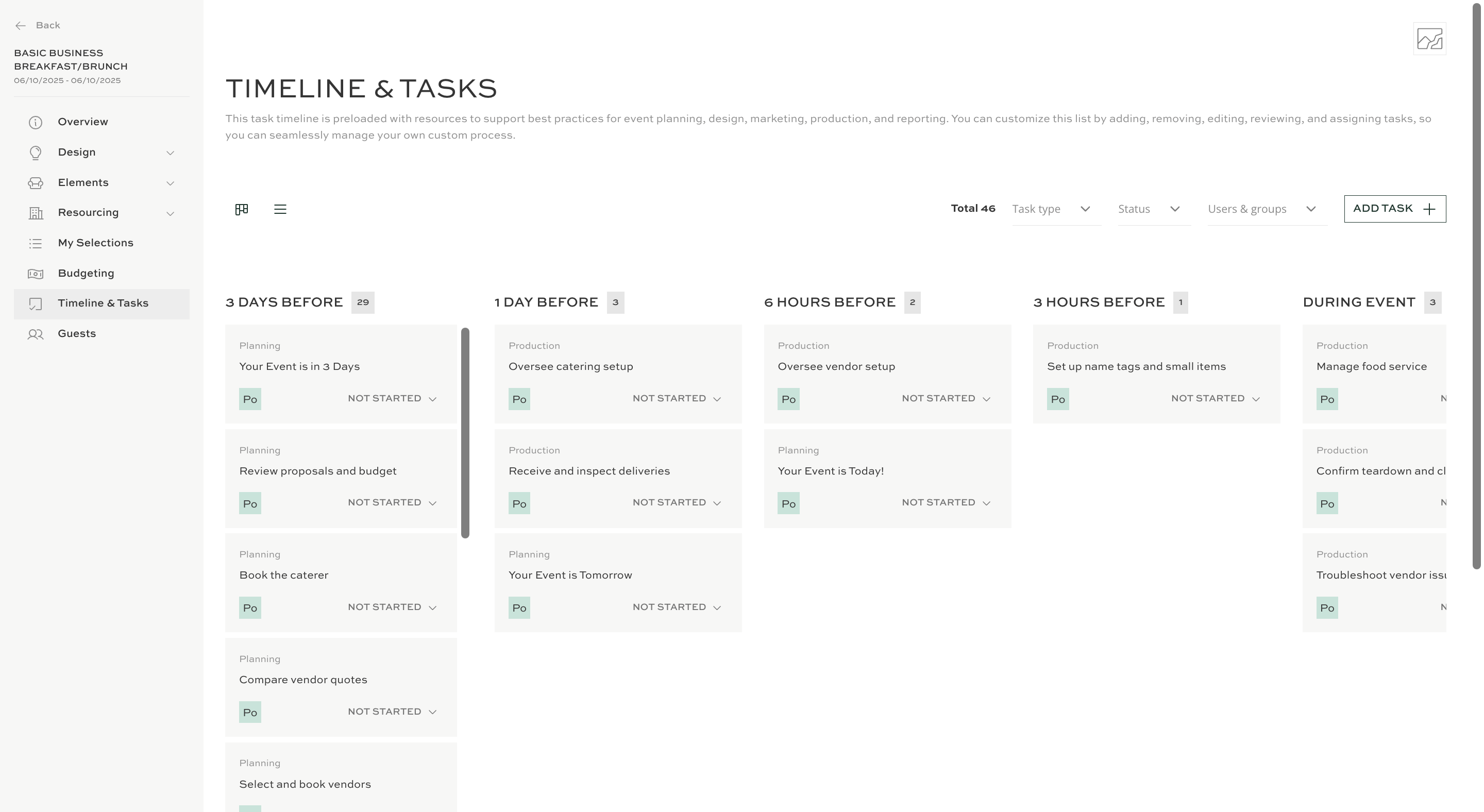Click the DURING EVENT column heading

pos(1358,302)
